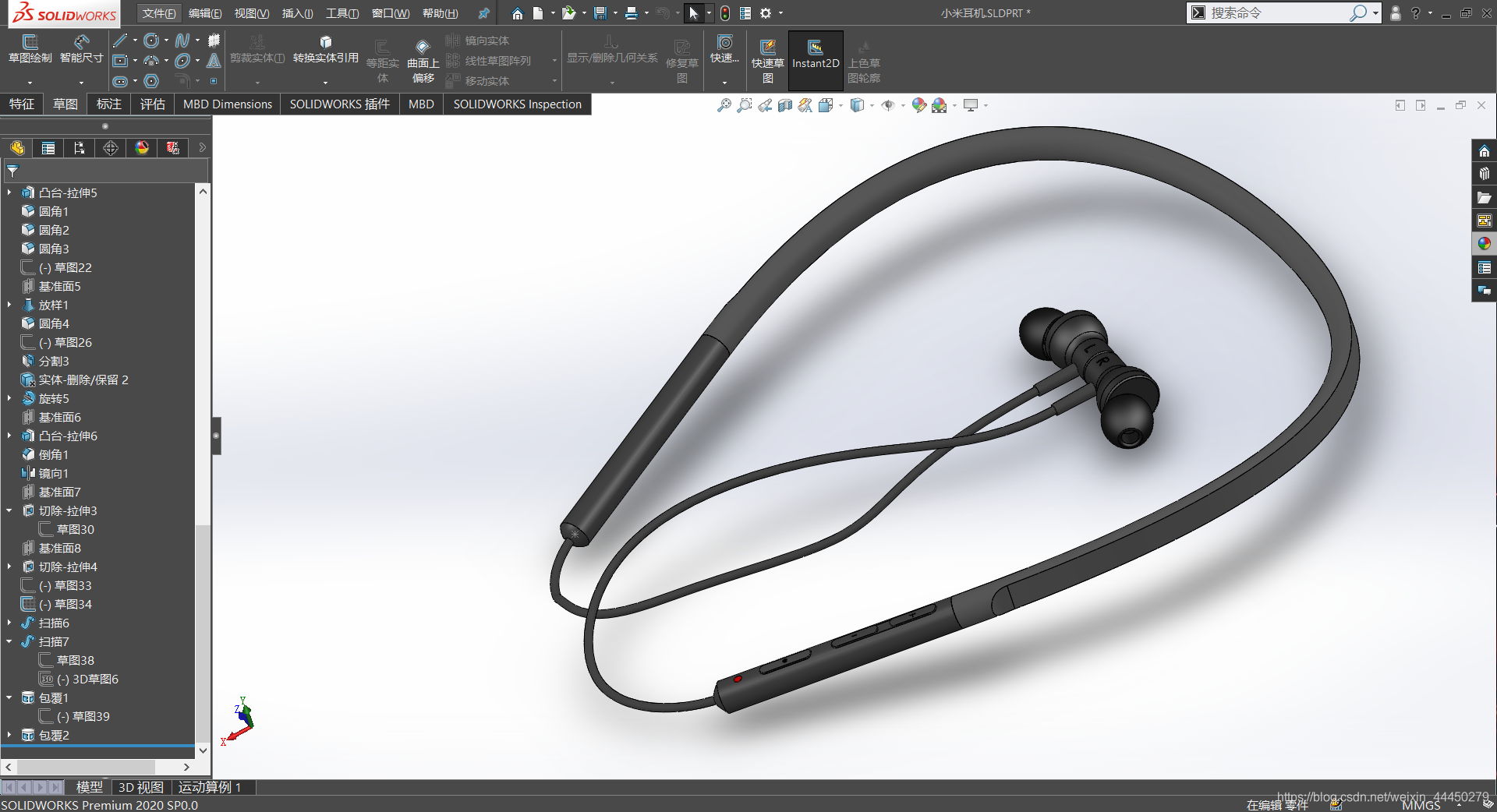The width and height of the screenshot is (1497, 812).
Task: Open 快速草图 rapid sketch
Action: tap(768, 59)
